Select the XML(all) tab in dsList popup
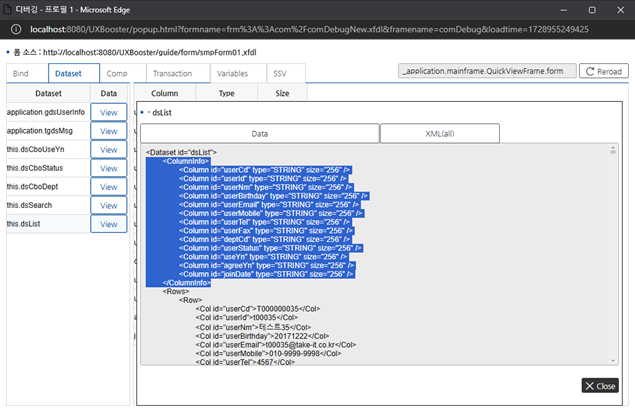The height and width of the screenshot is (412, 635). point(440,134)
